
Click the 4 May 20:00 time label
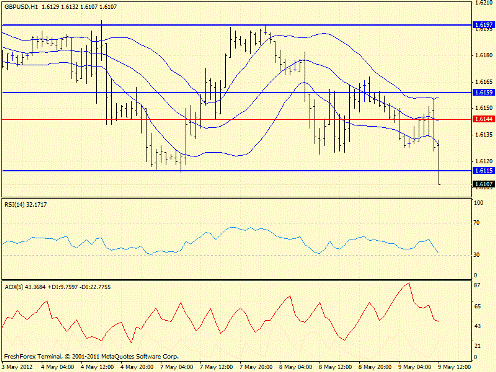[137, 367]
